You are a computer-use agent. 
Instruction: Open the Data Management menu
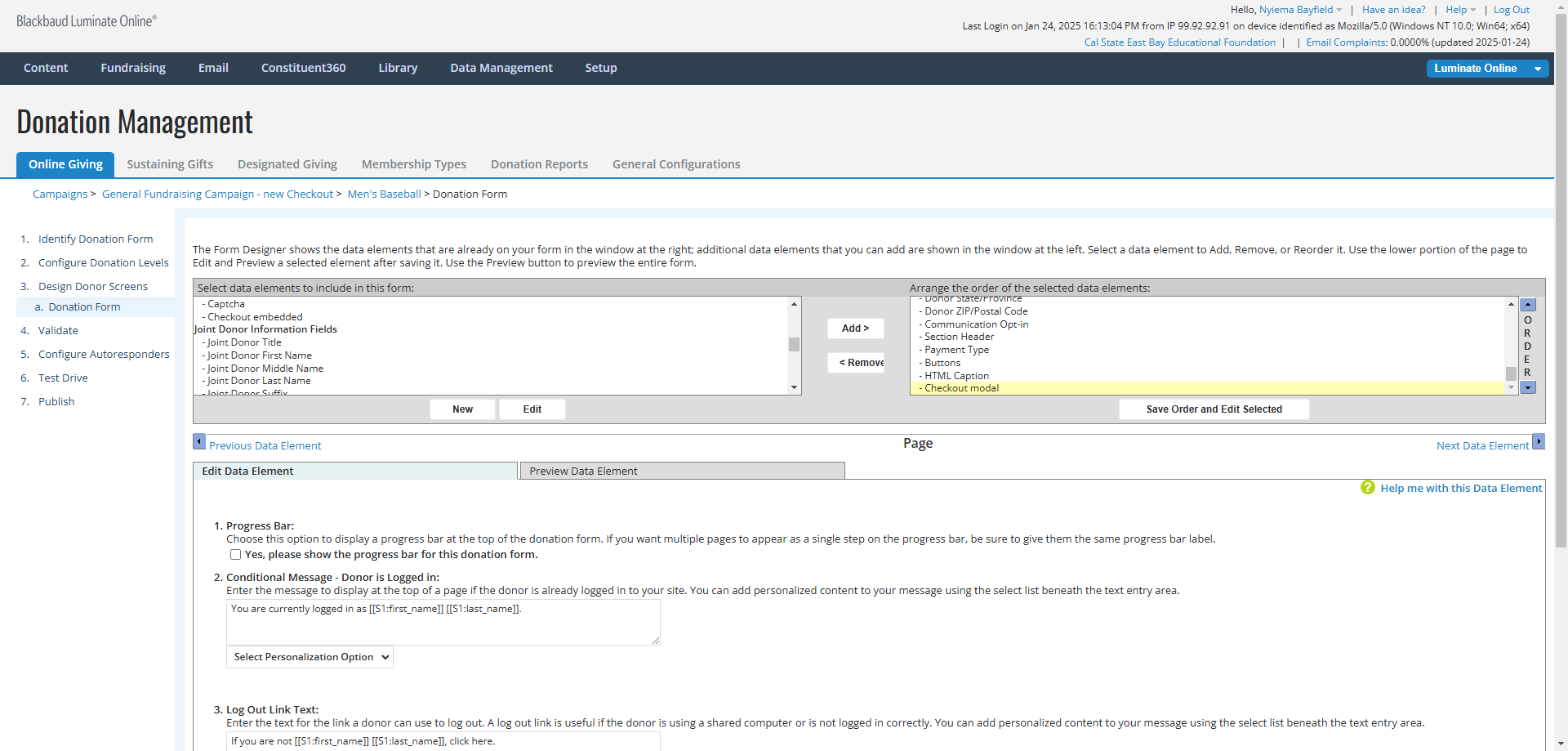(501, 68)
